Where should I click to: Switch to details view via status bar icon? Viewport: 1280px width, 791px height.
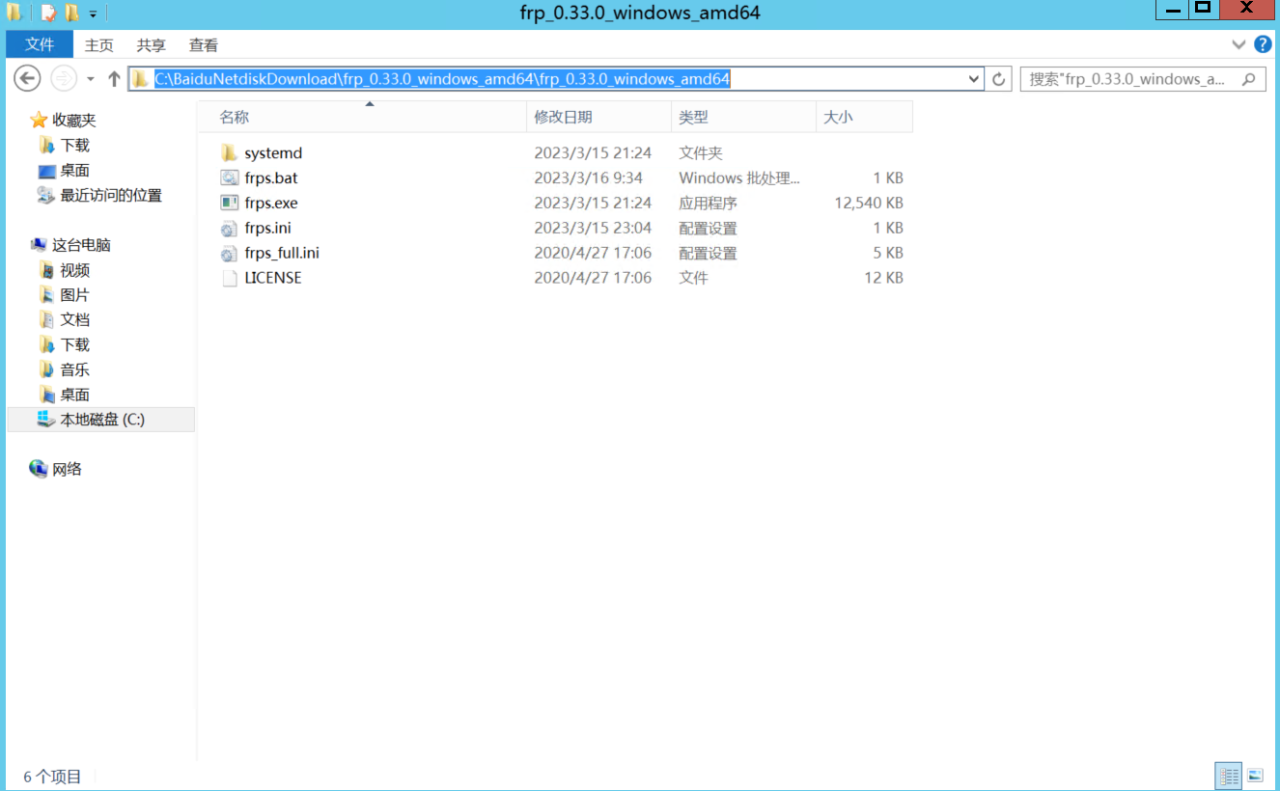1229,775
